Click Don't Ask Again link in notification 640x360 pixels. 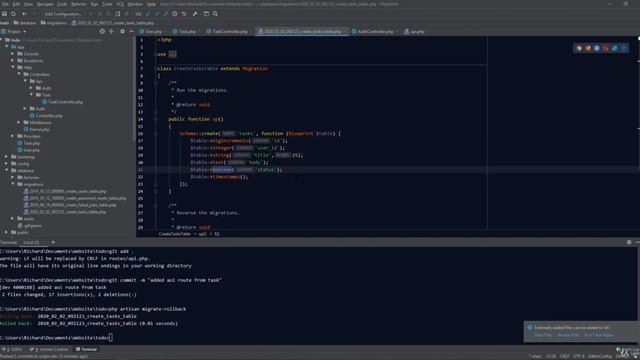(599, 335)
